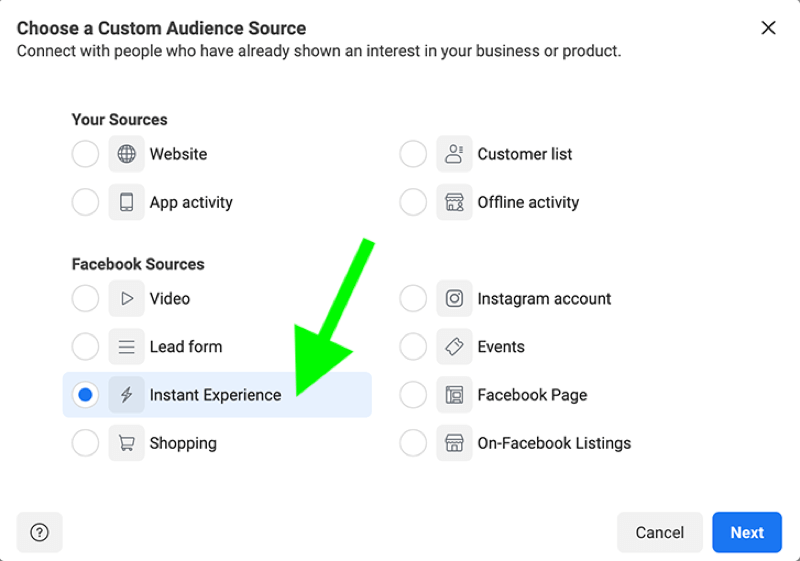This screenshot has width=800, height=561.
Task: Select the Lead form radio button
Action: pos(85,347)
